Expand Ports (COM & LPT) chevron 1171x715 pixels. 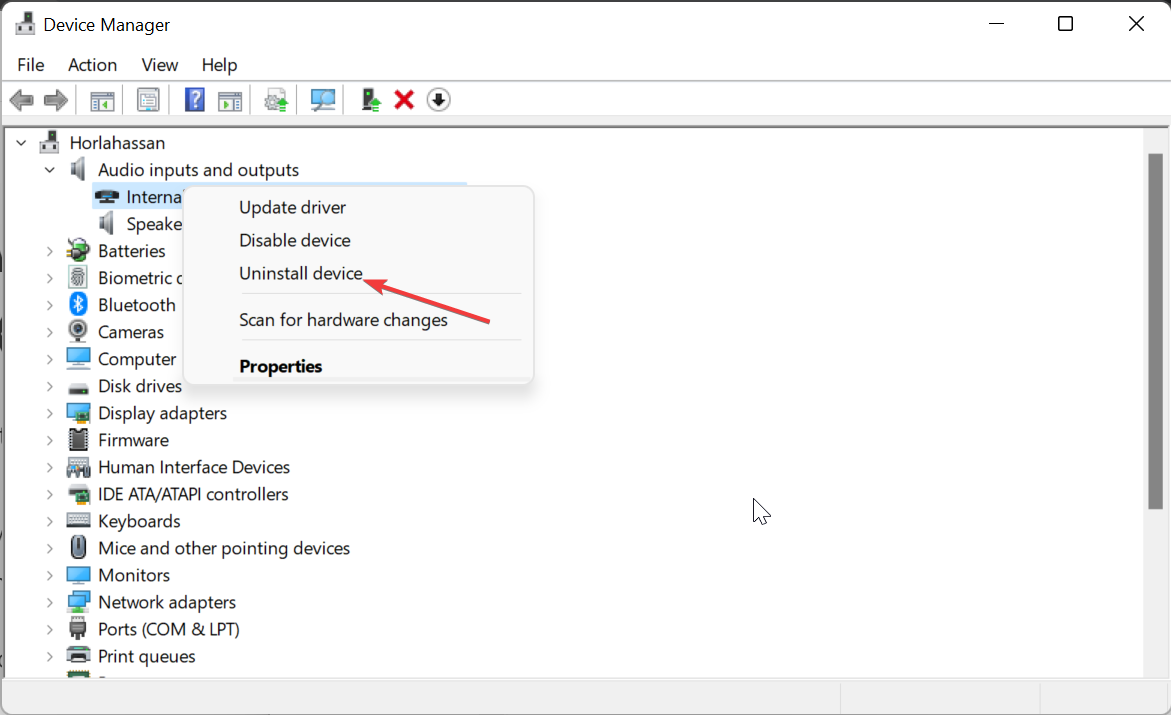(x=49, y=629)
